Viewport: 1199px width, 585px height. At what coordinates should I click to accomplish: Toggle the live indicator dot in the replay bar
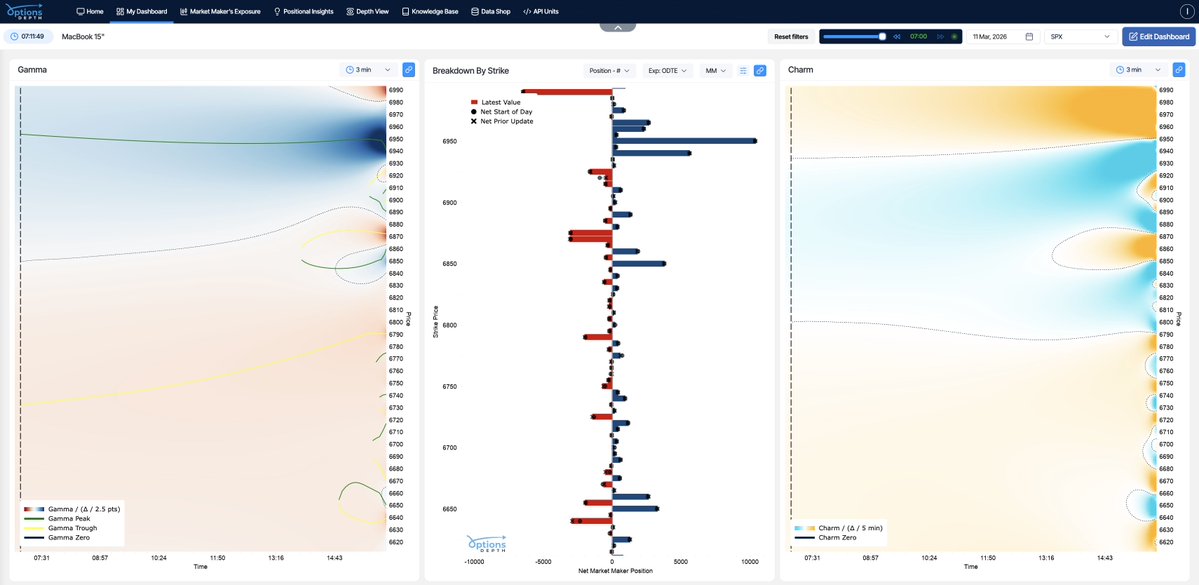[x=954, y=36]
